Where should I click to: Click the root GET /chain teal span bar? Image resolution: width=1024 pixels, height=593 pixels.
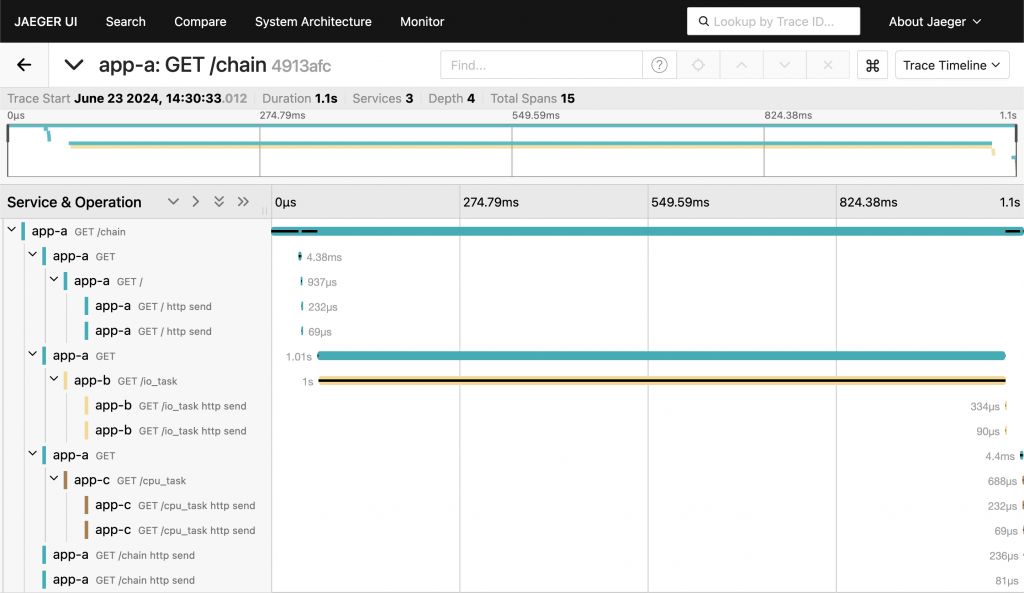[647, 231]
